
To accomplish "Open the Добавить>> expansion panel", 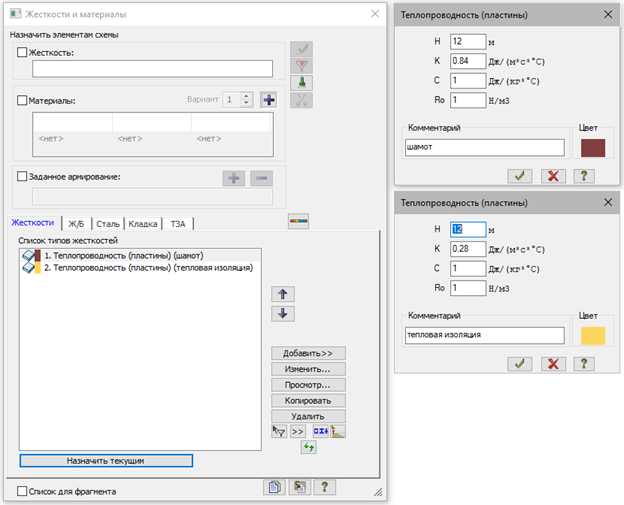I will coord(308,353).
